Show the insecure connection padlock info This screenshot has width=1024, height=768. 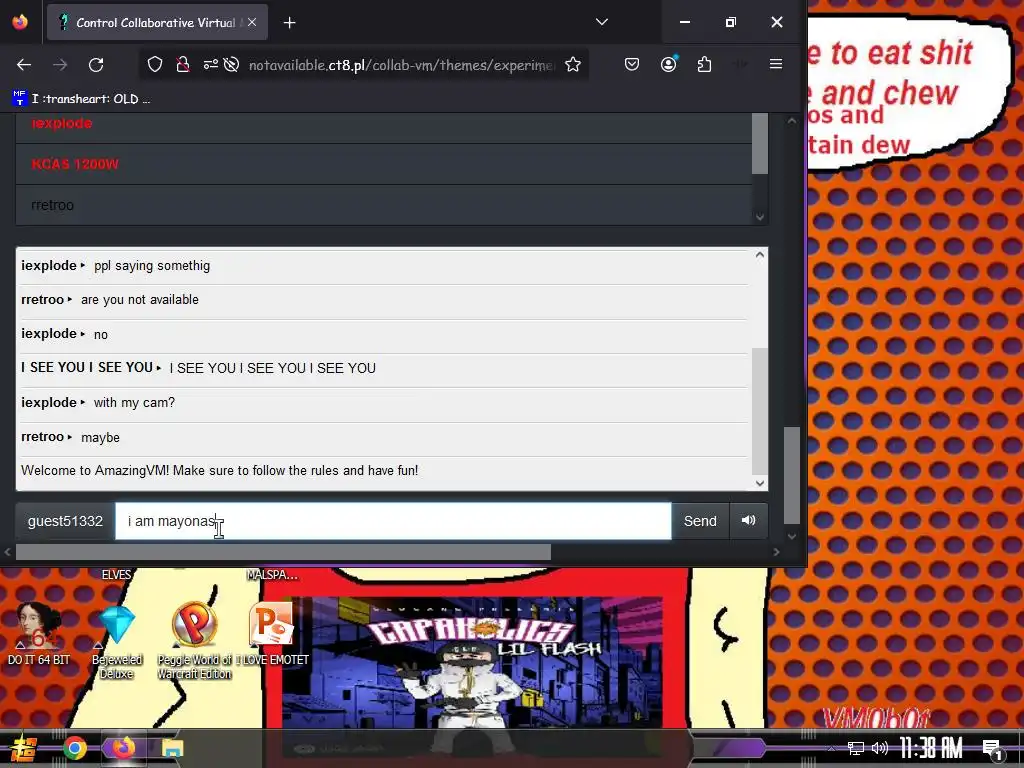[183, 64]
